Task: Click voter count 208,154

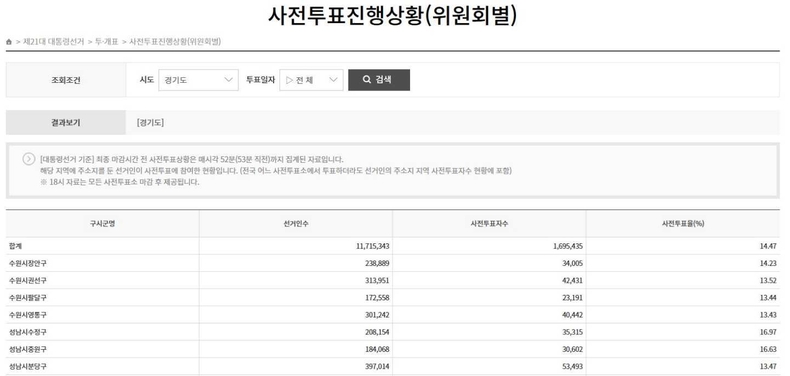Action: 377,332
